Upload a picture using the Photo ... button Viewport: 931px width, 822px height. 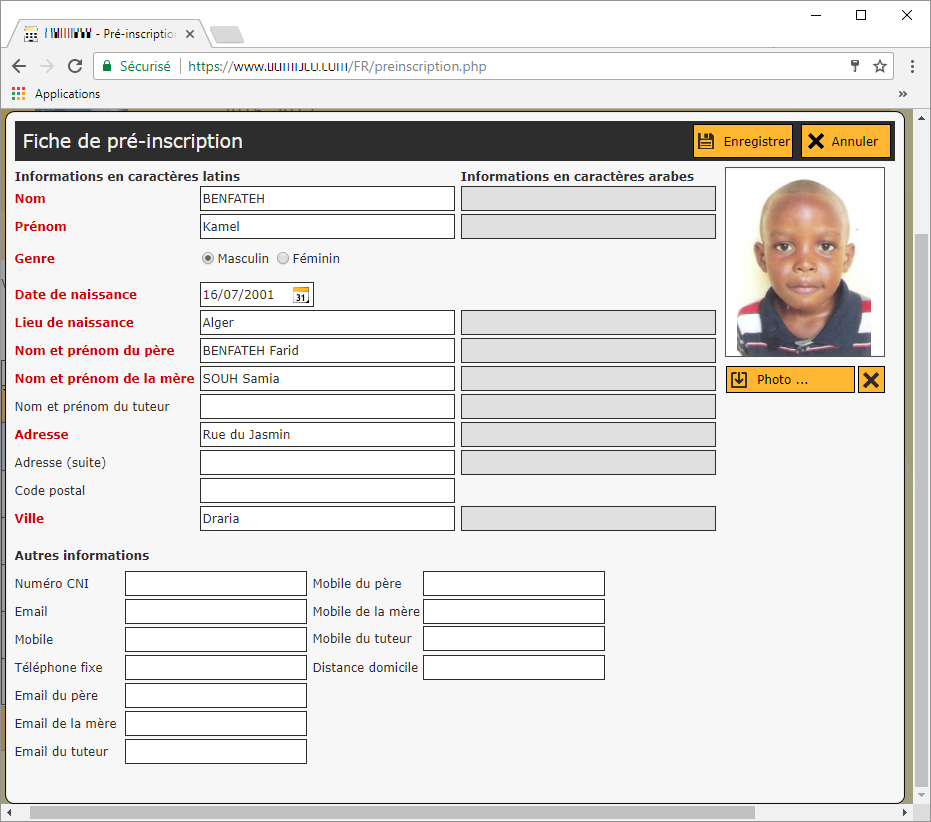(x=790, y=380)
